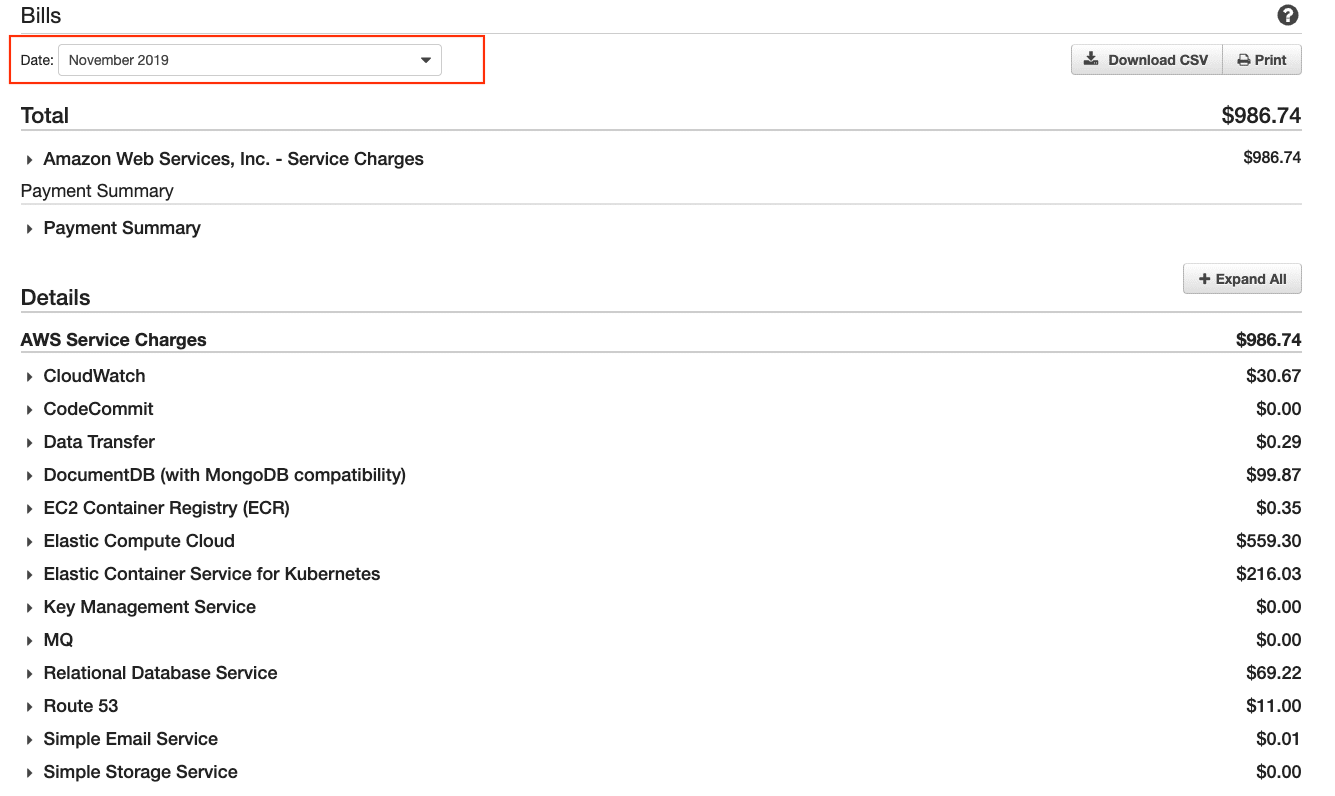Click the Expand All button
Viewport: 1335px width, 796px height.
1242,279
